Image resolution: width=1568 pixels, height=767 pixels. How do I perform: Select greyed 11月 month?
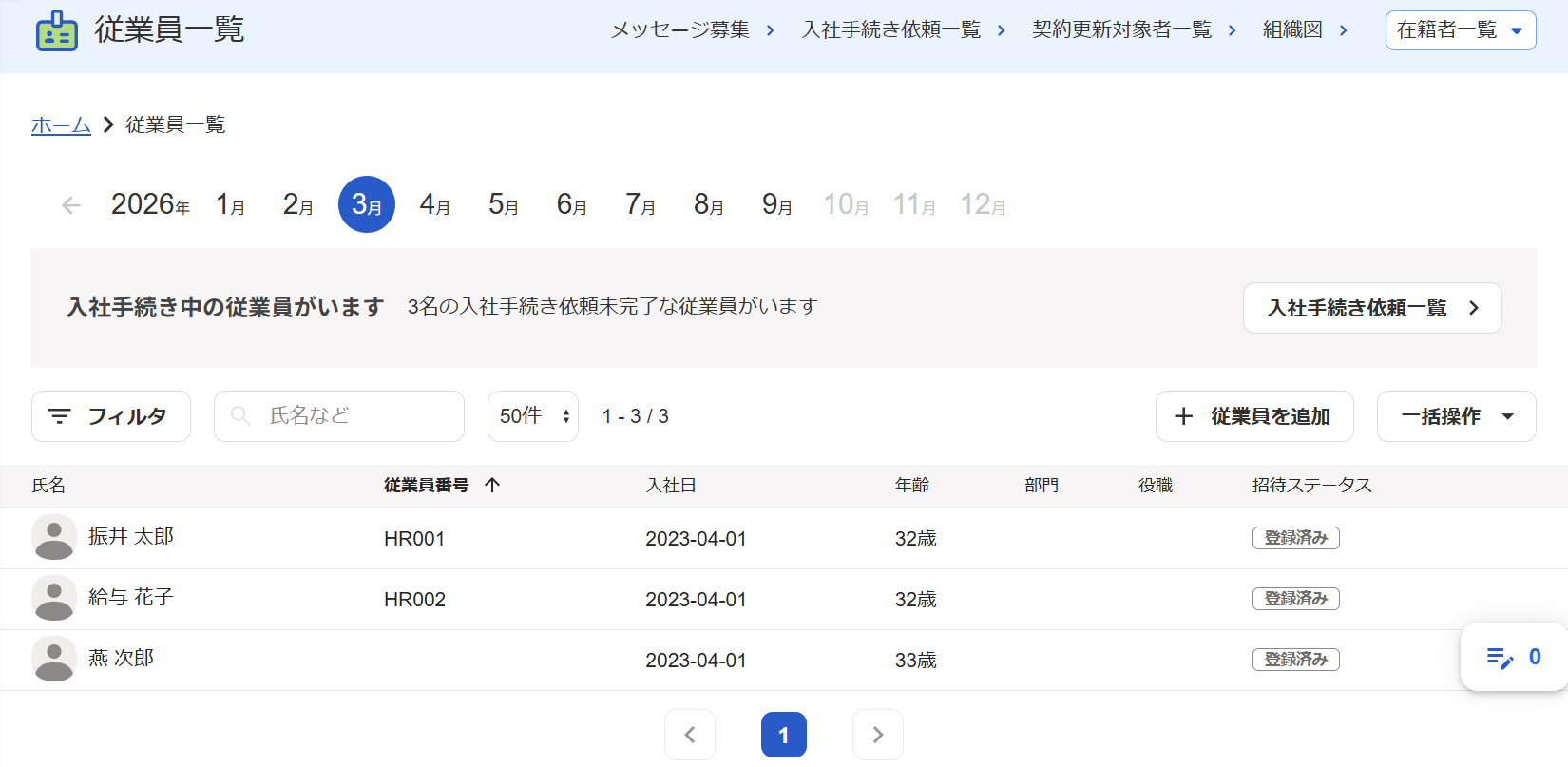point(914,204)
